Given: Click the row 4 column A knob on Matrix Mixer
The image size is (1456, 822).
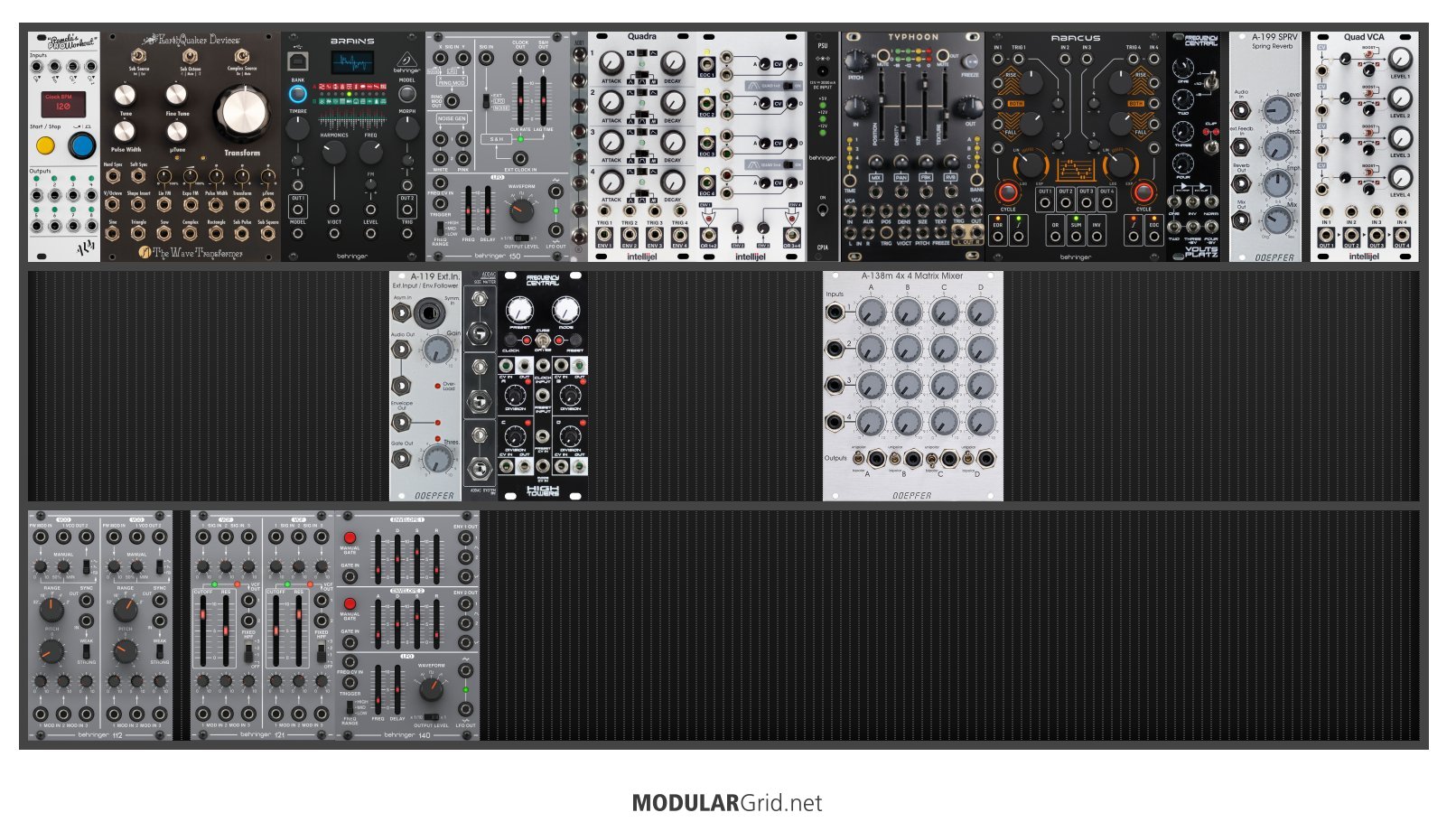Looking at the screenshot, I should (x=871, y=422).
